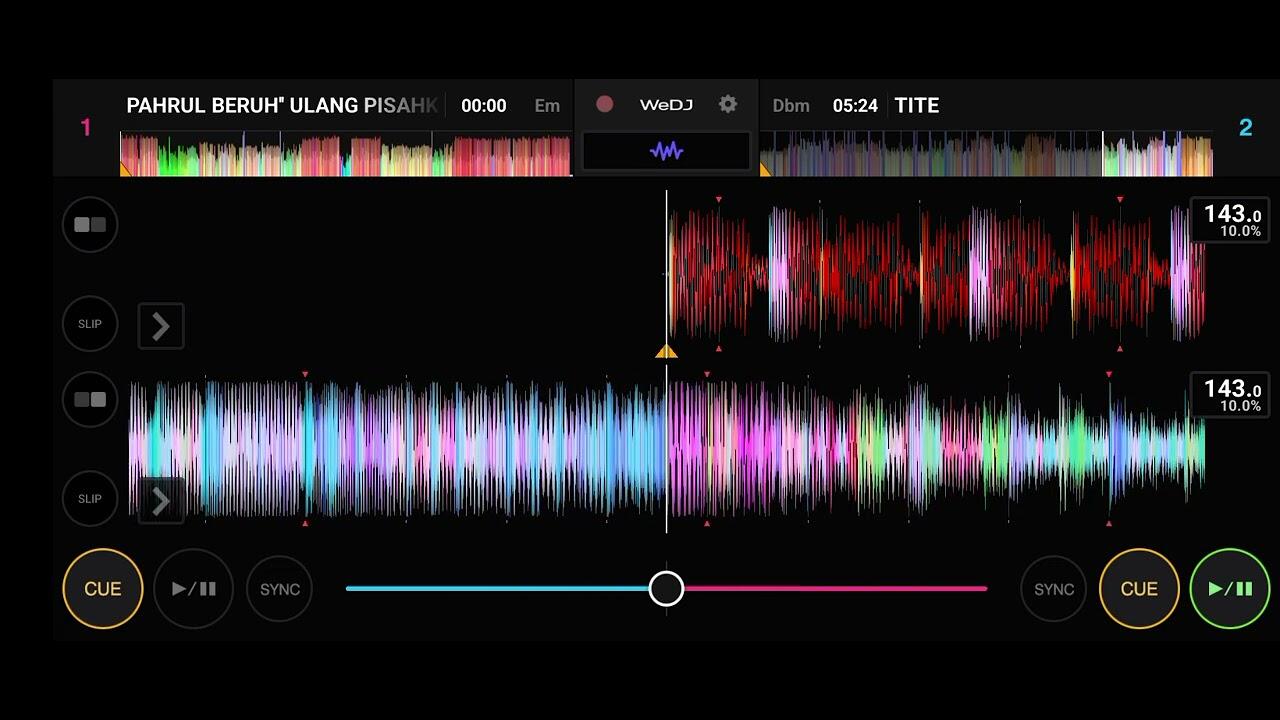Viewport: 1280px width, 720px height.
Task: Enable SYNC on the right deck
Action: coord(1054,589)
